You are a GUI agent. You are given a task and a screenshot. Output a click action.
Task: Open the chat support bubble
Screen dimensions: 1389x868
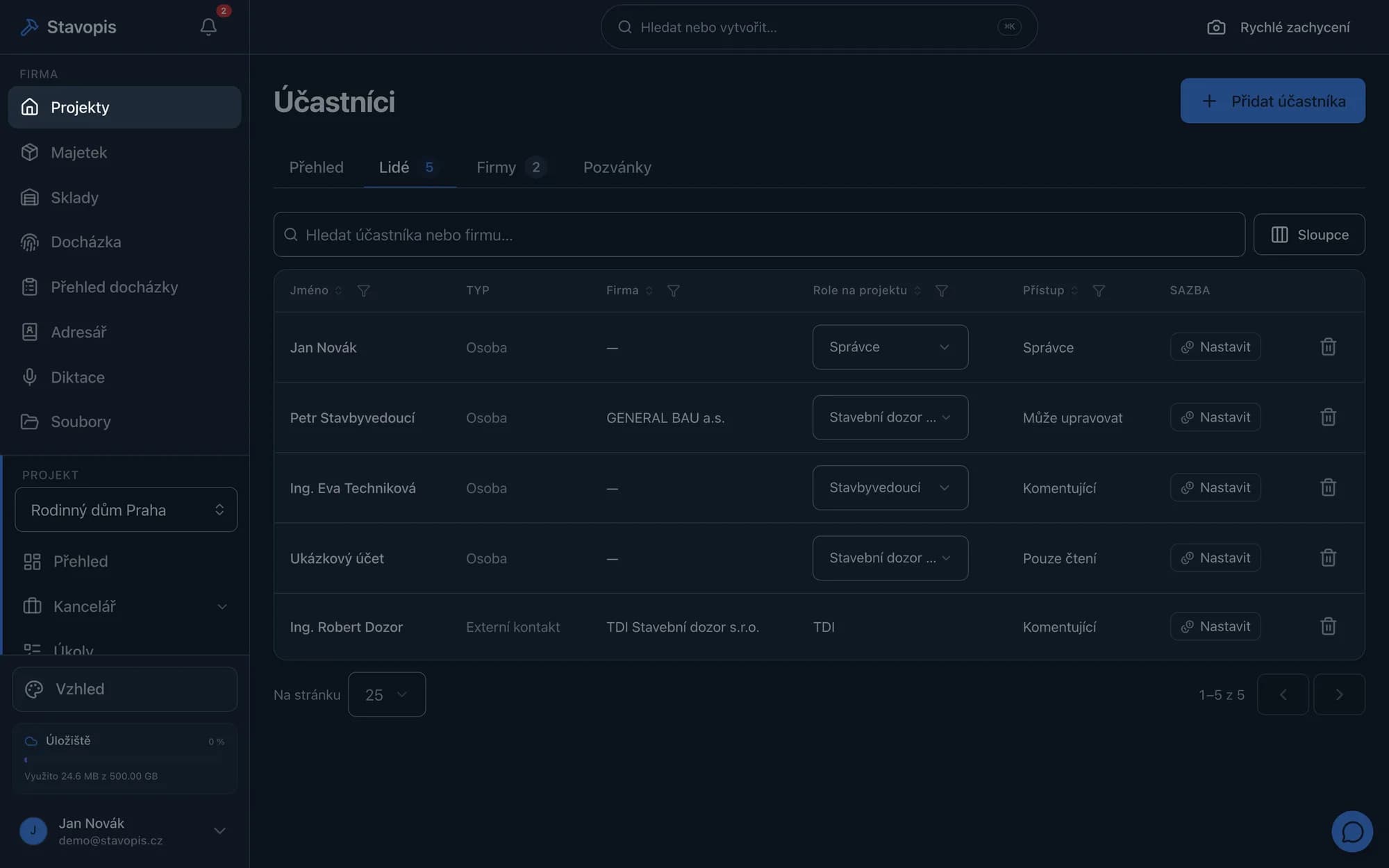(1351, 831)
